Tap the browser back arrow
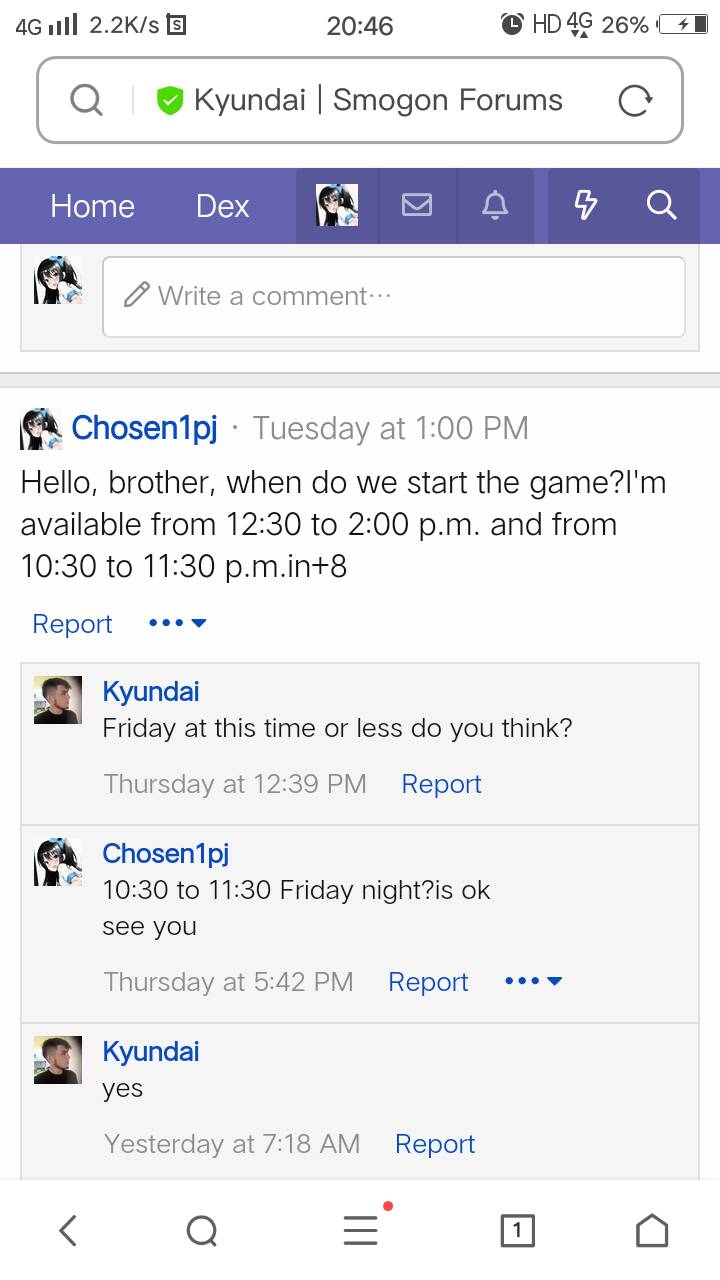The width and height of the screenshot is (720, 1280). [68, 1230]
